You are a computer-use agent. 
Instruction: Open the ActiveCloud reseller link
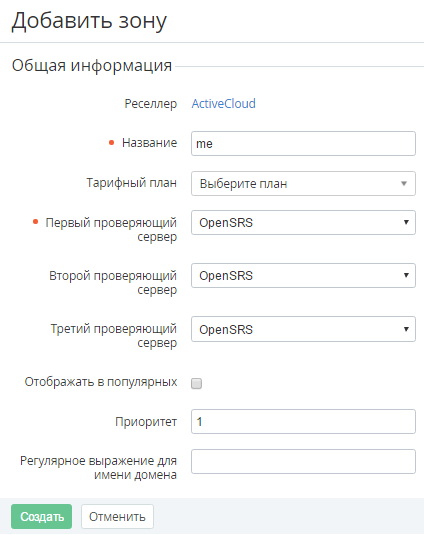tap(223, 103)
